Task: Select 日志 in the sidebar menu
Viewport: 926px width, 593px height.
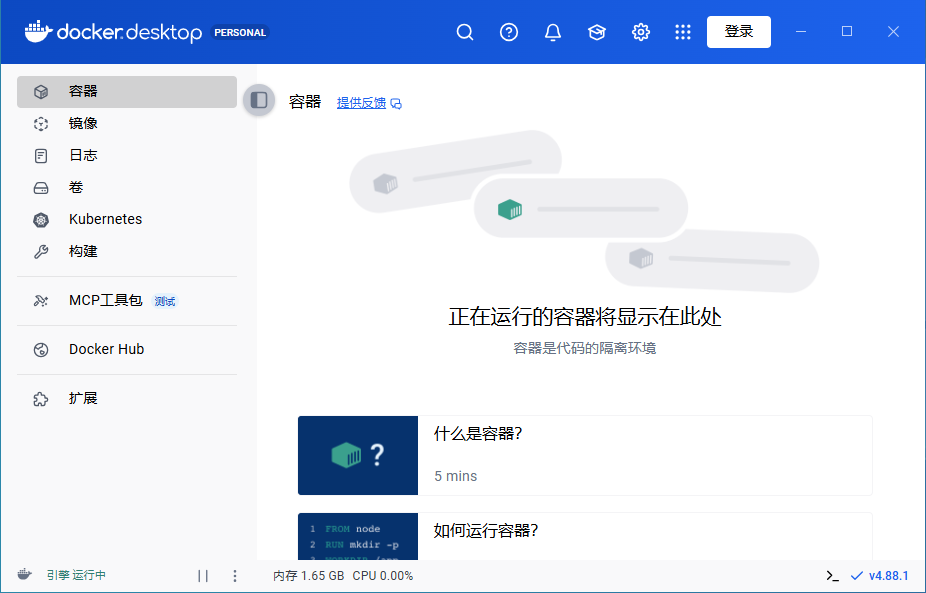Action: [x=127, y=155]
